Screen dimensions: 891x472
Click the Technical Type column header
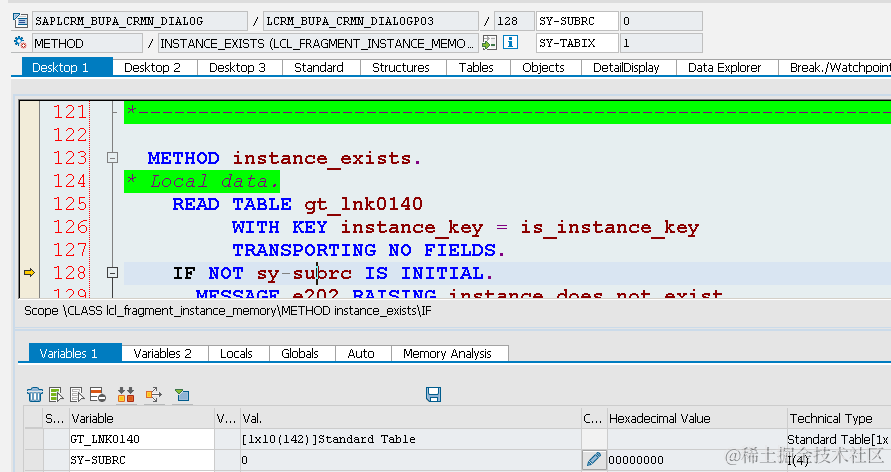point(839,418)
